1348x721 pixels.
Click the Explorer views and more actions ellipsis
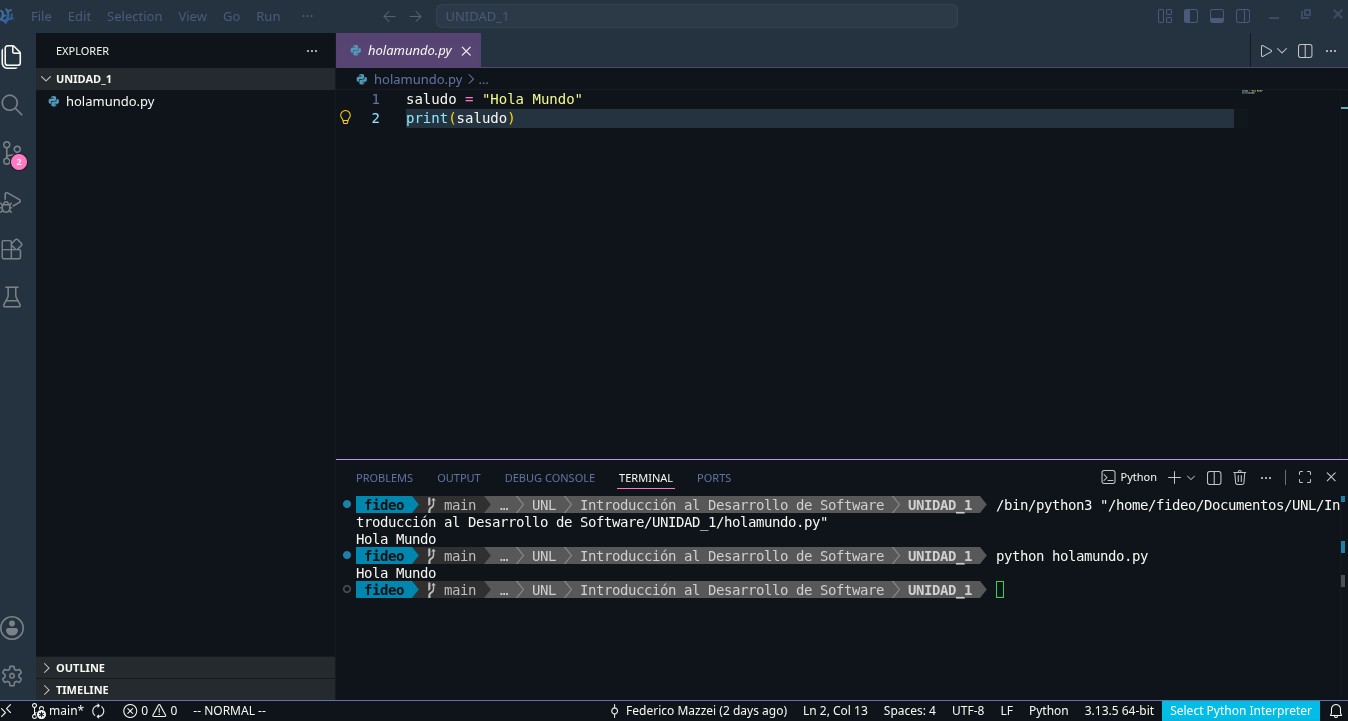[x=313, y=51]
